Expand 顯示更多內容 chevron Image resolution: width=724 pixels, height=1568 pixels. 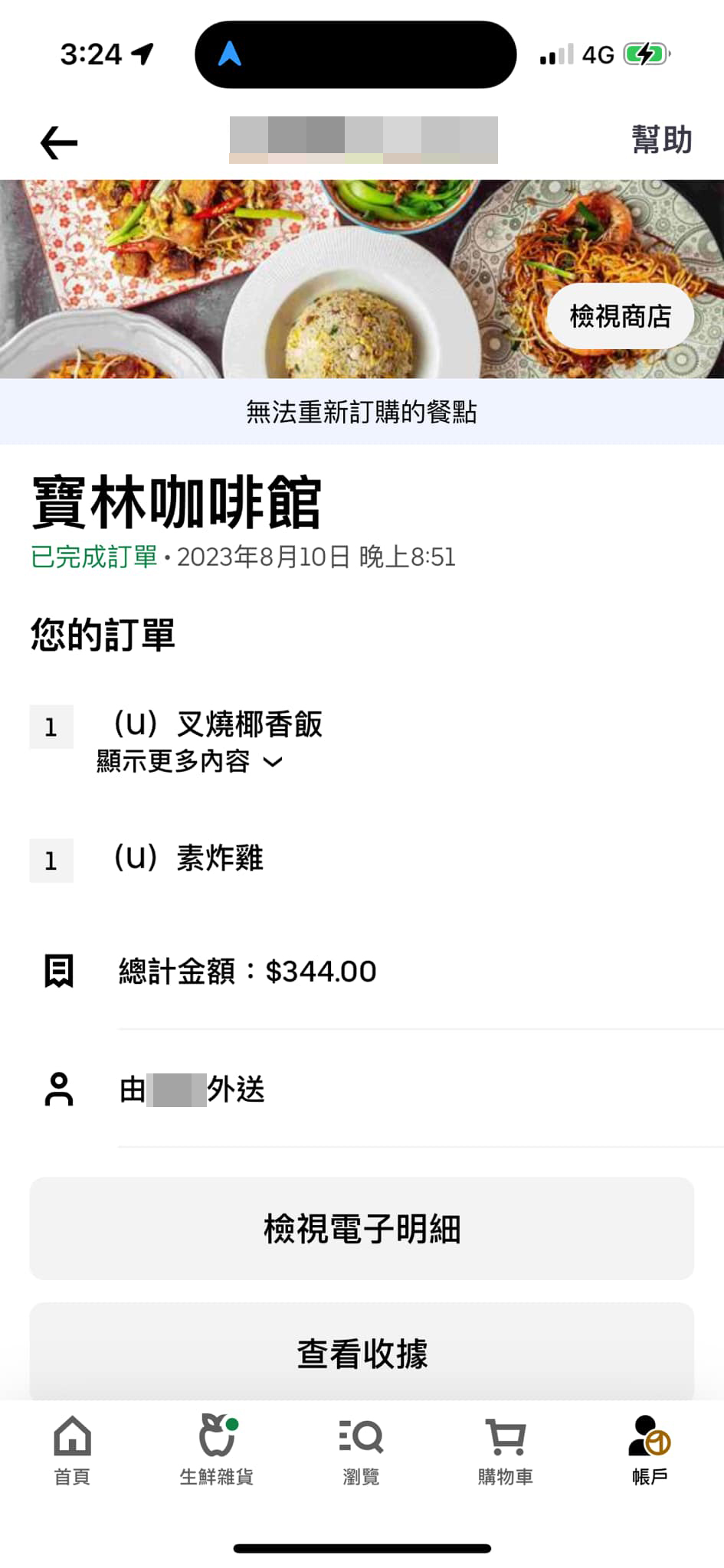tap(273, 762)
